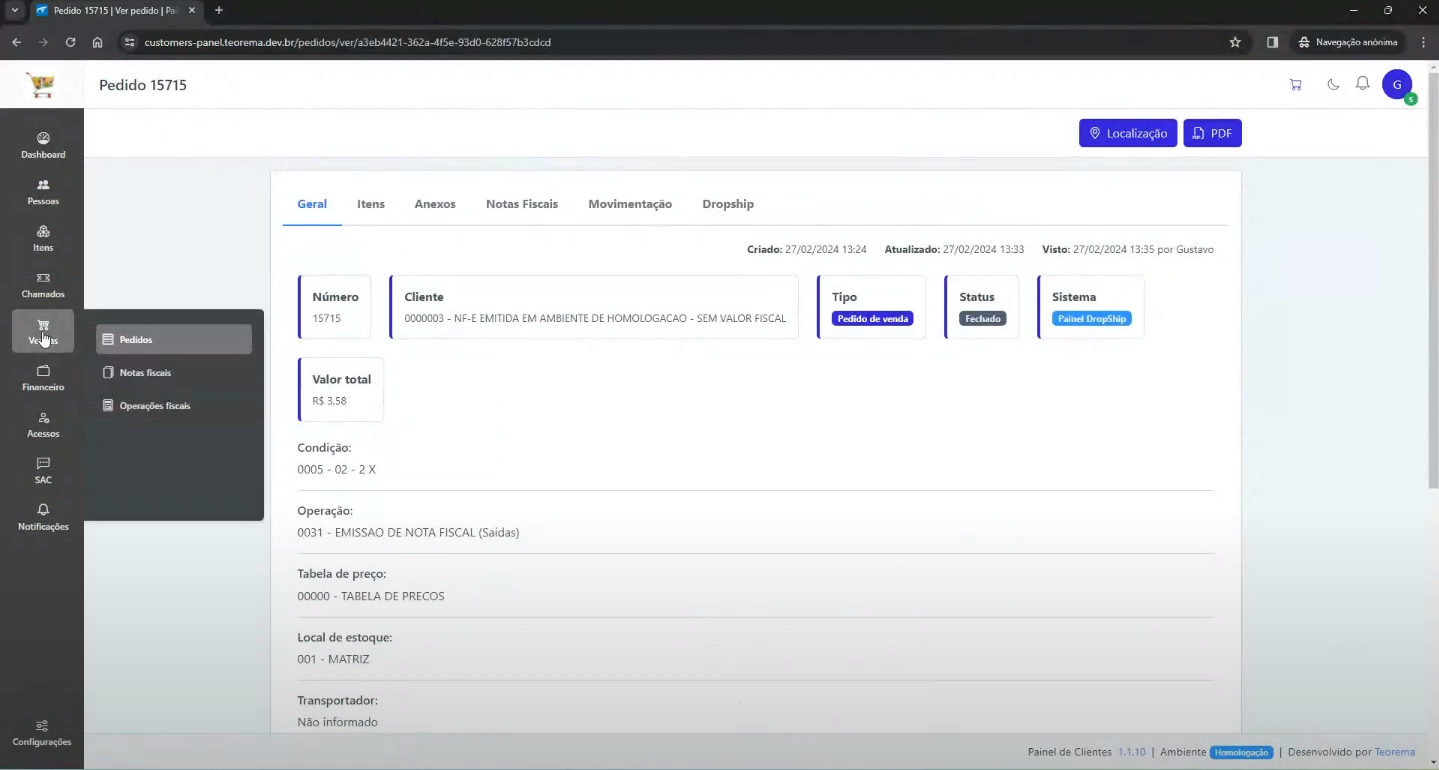Reload the page in browser

[x=70, y=42]
